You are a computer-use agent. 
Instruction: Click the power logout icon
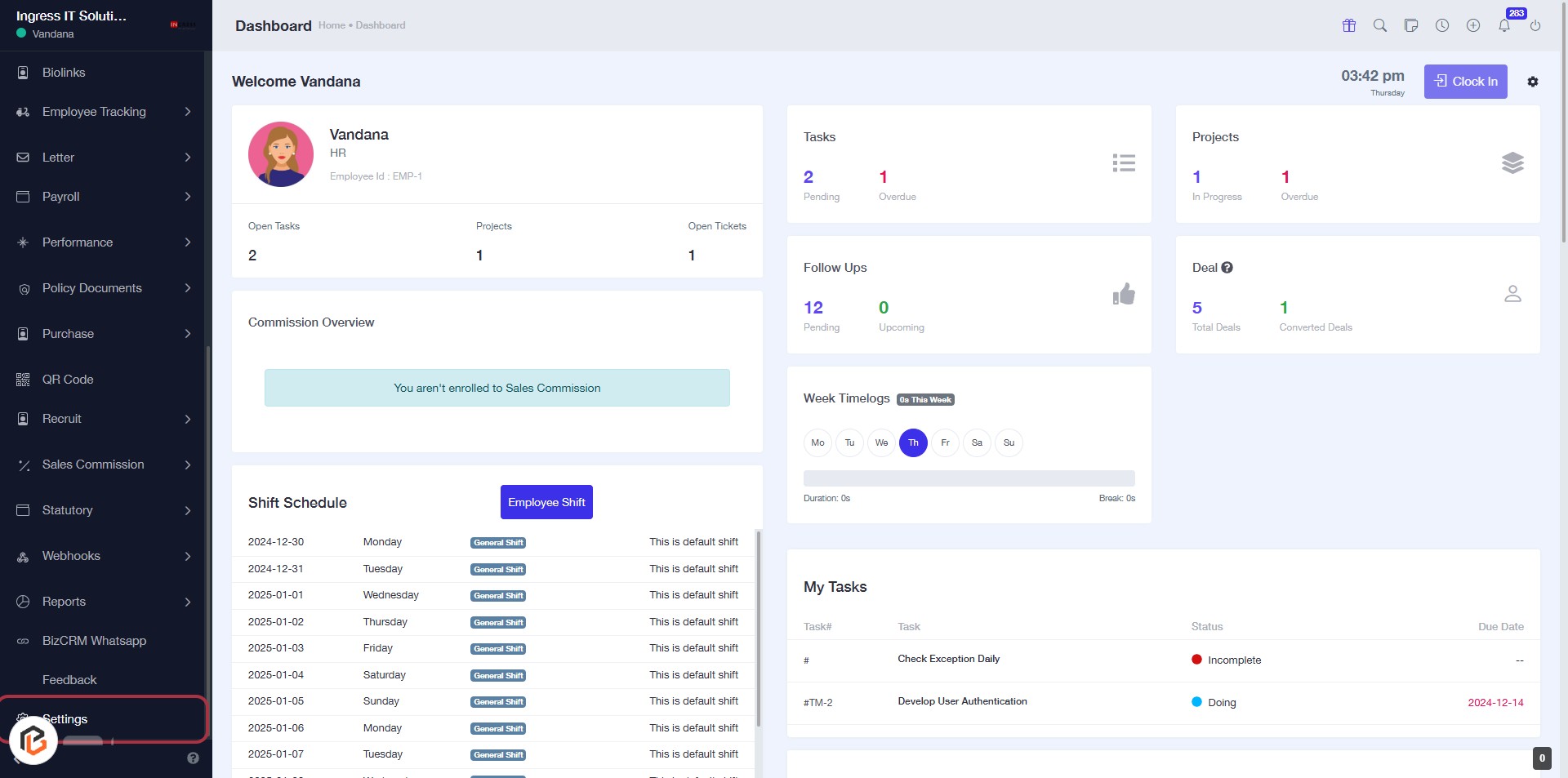tap(1535, 25)
